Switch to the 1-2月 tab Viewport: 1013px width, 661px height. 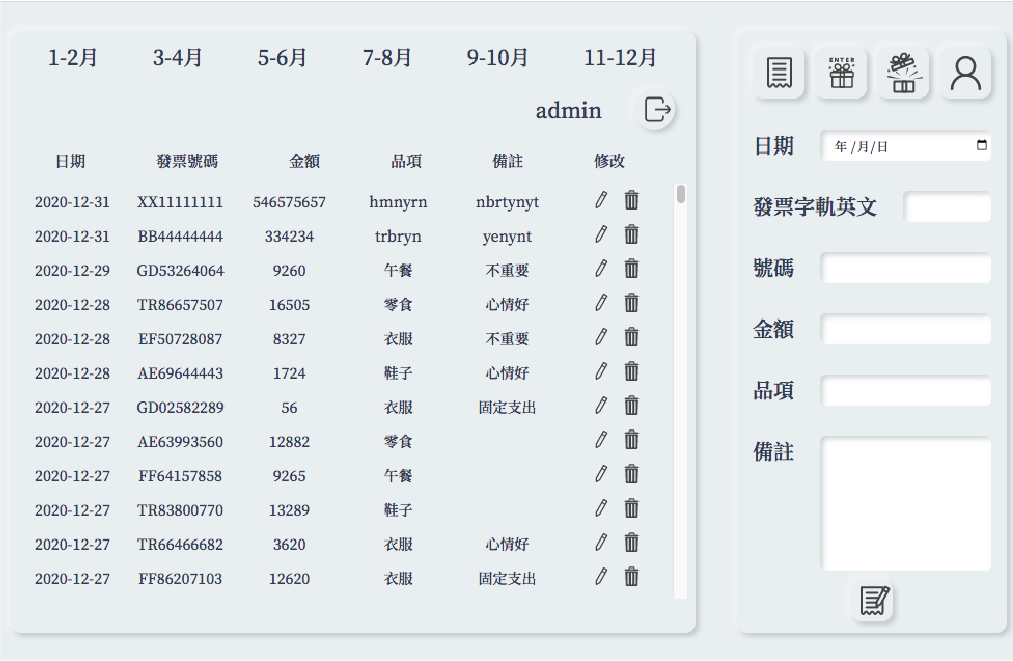(73, 58)
